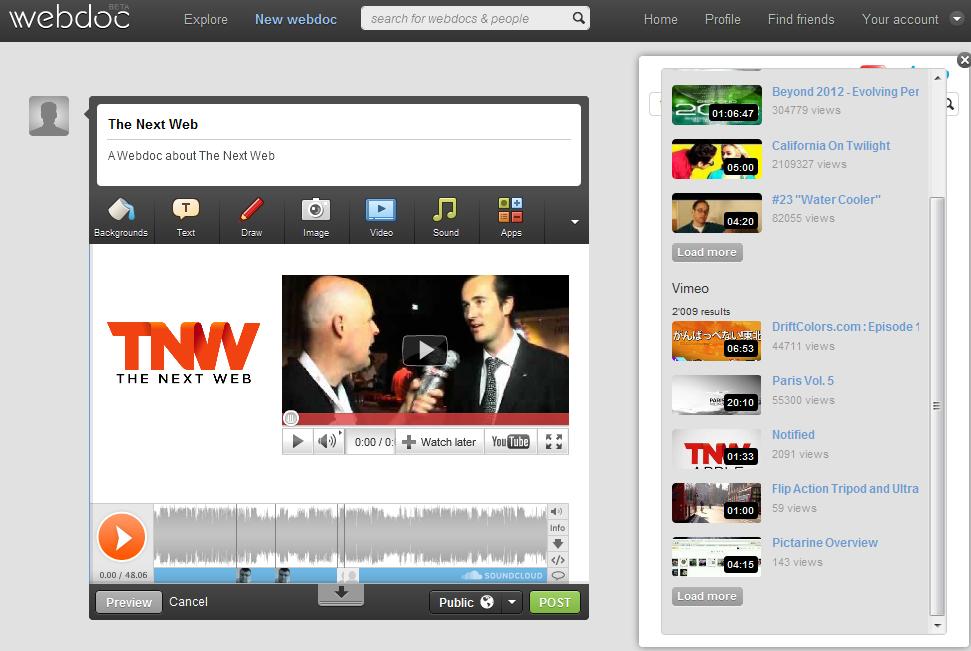Close the video search panel
Image resolution: width=971 pixels, height=651 pixels.
click(964, 60)
